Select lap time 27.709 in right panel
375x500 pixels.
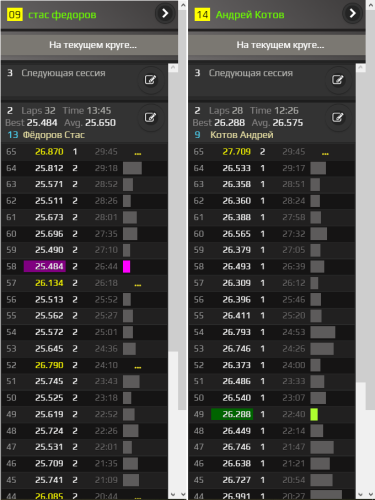click(237, 152)
